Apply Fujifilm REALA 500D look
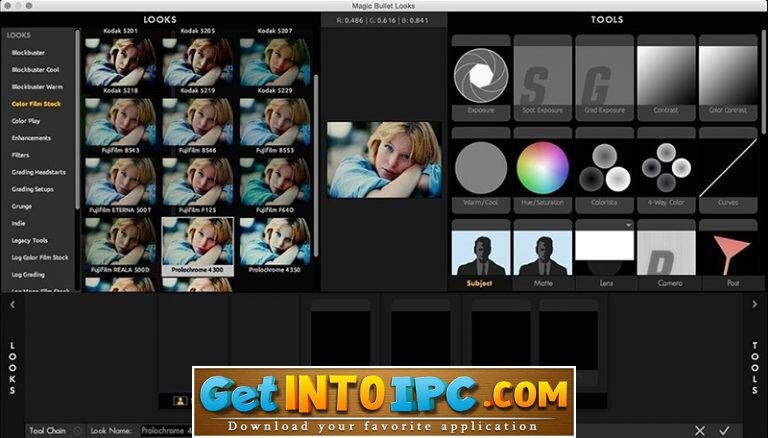The image size is (768, 438). point(120,242)
